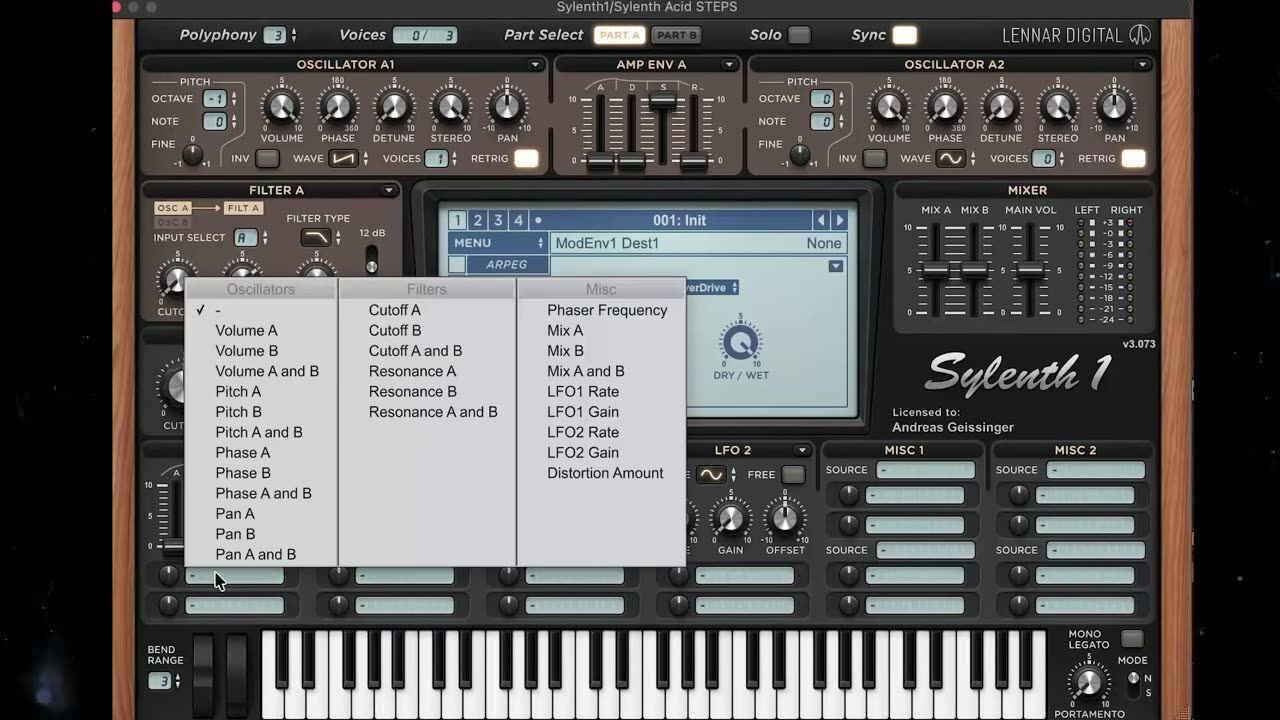Click the LFO 2 Gain knob
Image resolution: width=1280 pixels, height=720 pixels.
730,519
